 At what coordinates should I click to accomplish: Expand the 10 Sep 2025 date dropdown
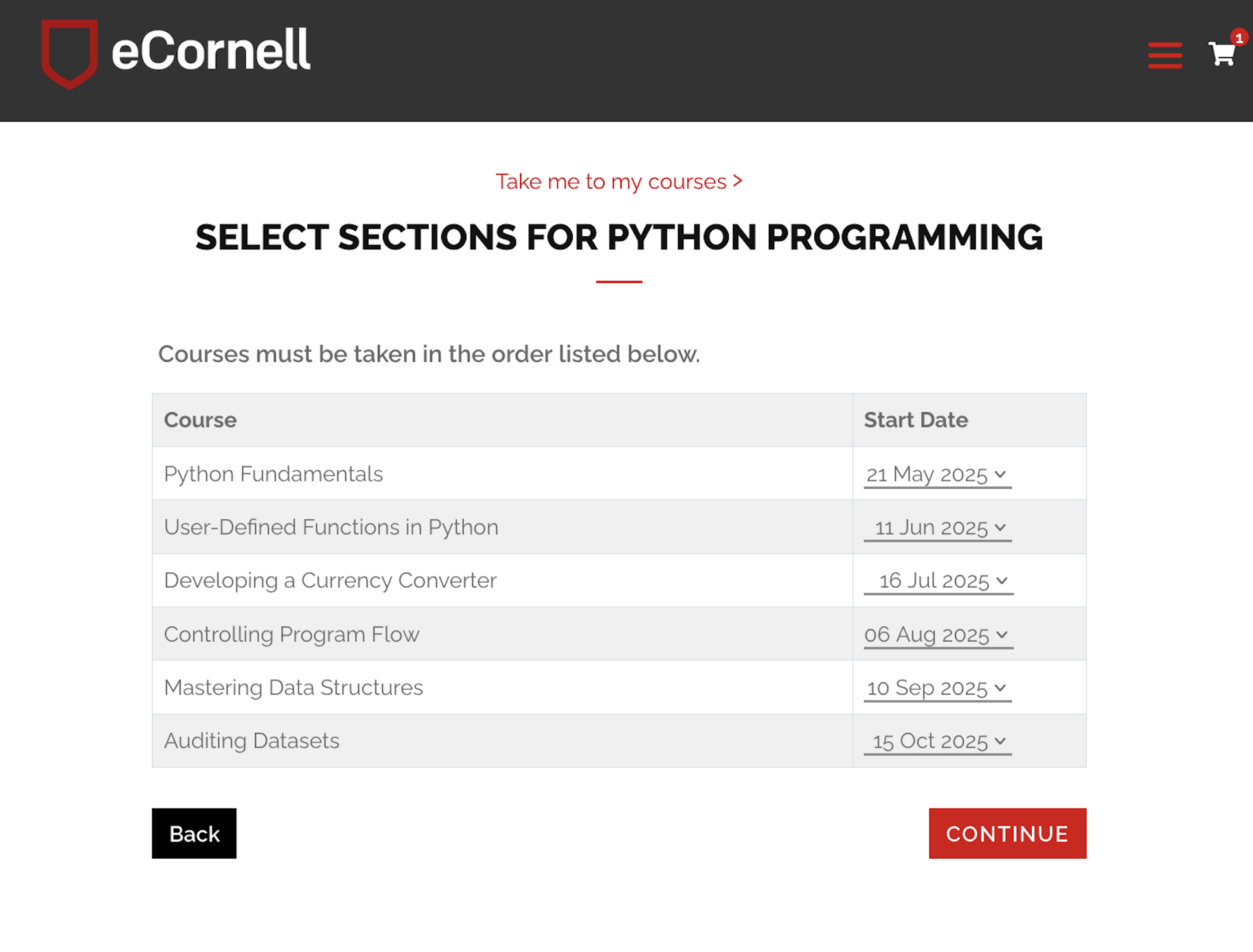point(937,688)
